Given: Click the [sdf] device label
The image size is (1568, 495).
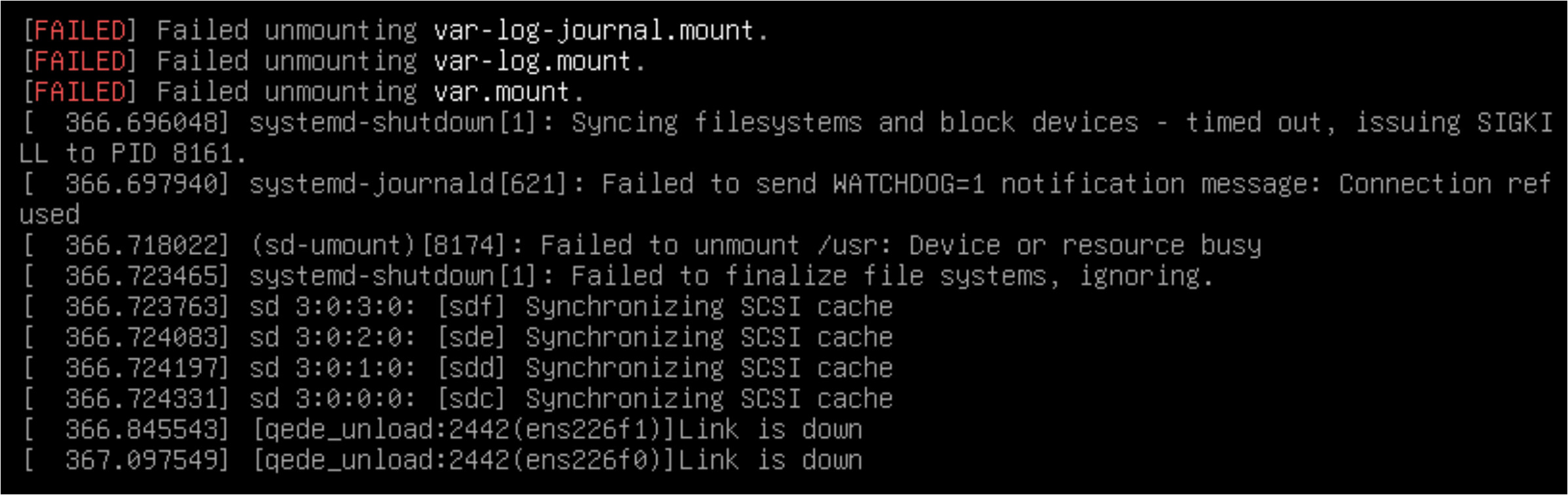Looking at the screenshot, I should (472, 307).
